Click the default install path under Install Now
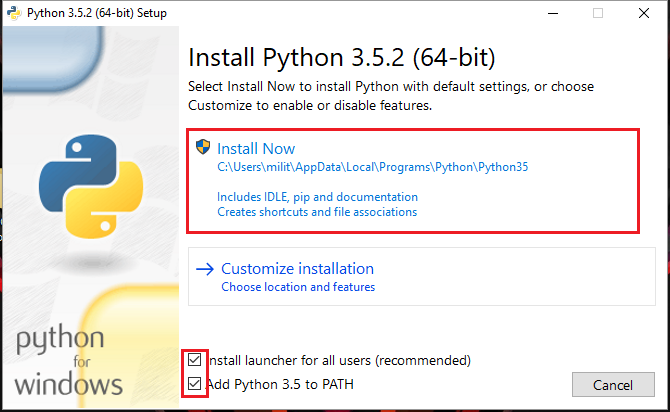Screen dimensions: 670x412 (x=373, y=167)
